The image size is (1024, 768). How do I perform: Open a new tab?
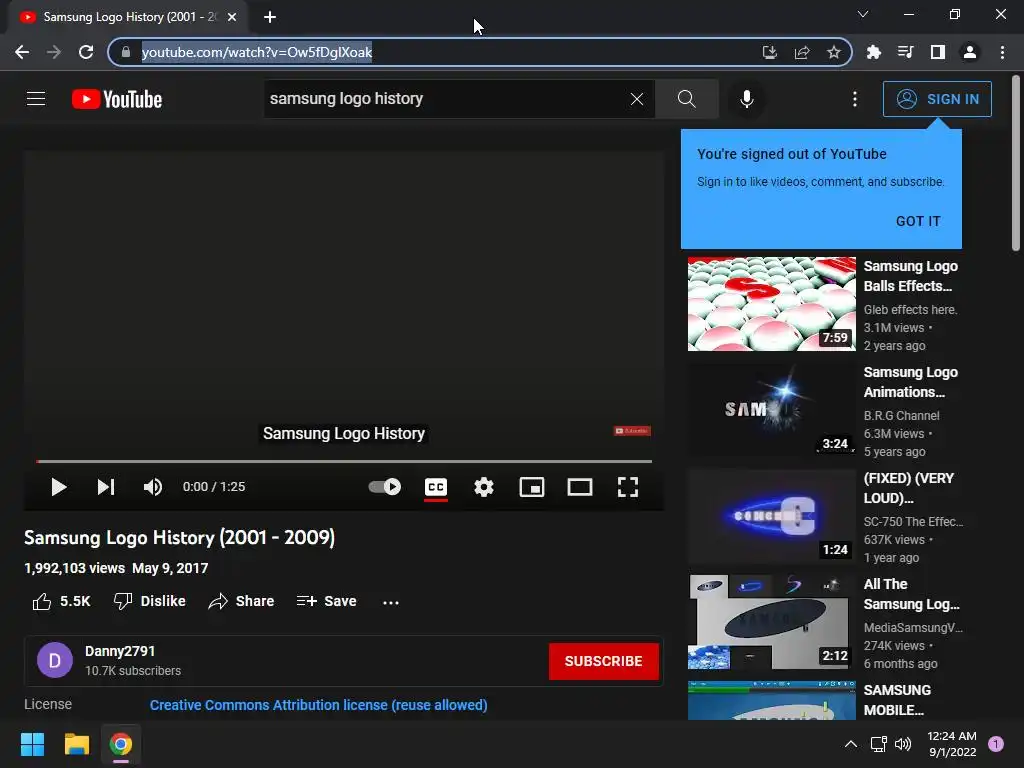pos(270,17)
